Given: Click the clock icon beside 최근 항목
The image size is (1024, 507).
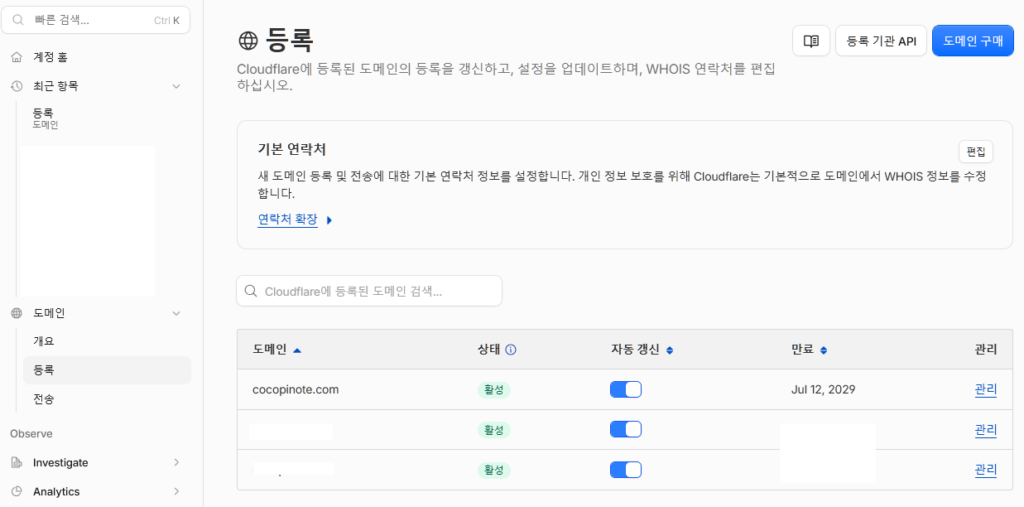Looking at the screenshot, I should 17,86.
